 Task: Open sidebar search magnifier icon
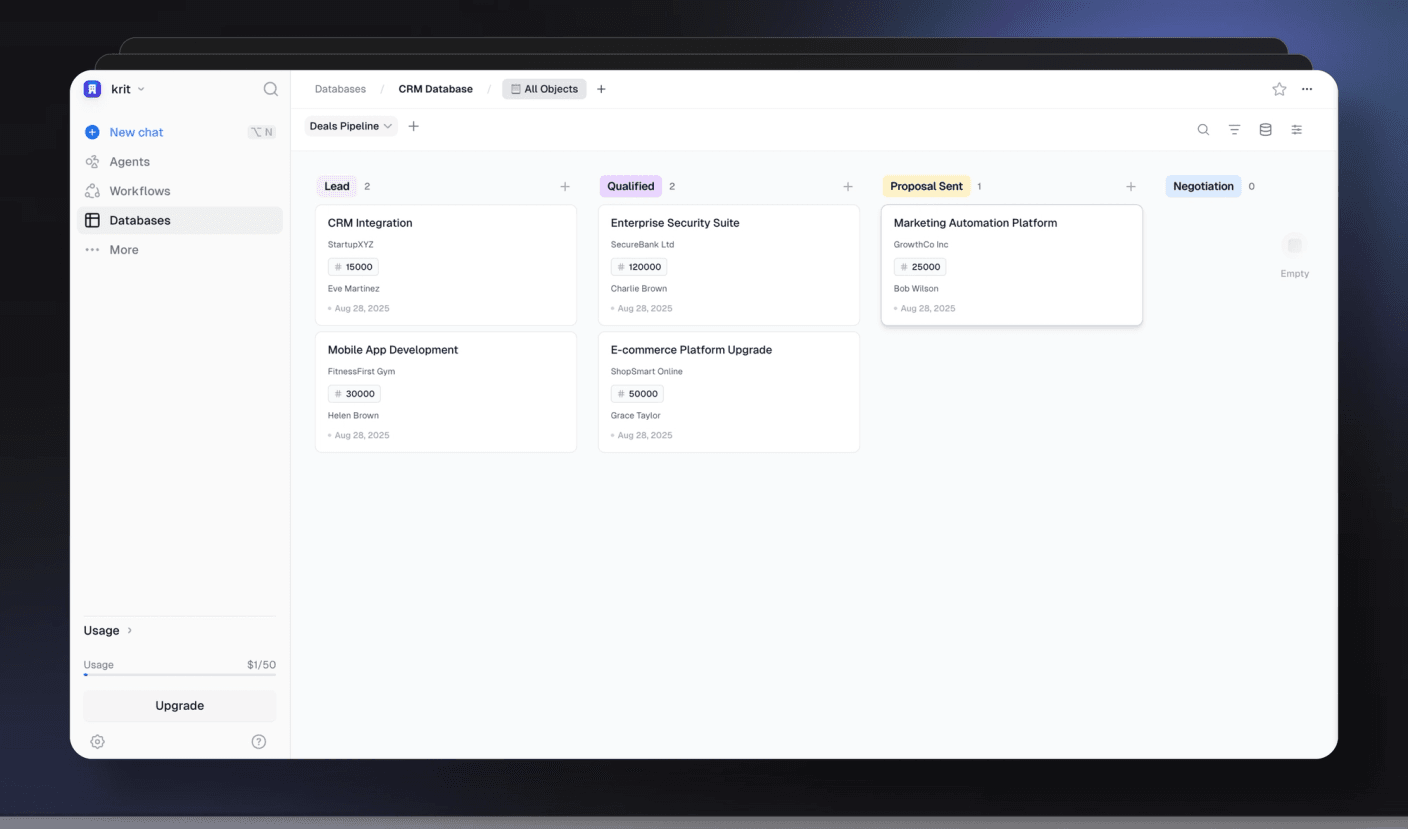[271, 89]
